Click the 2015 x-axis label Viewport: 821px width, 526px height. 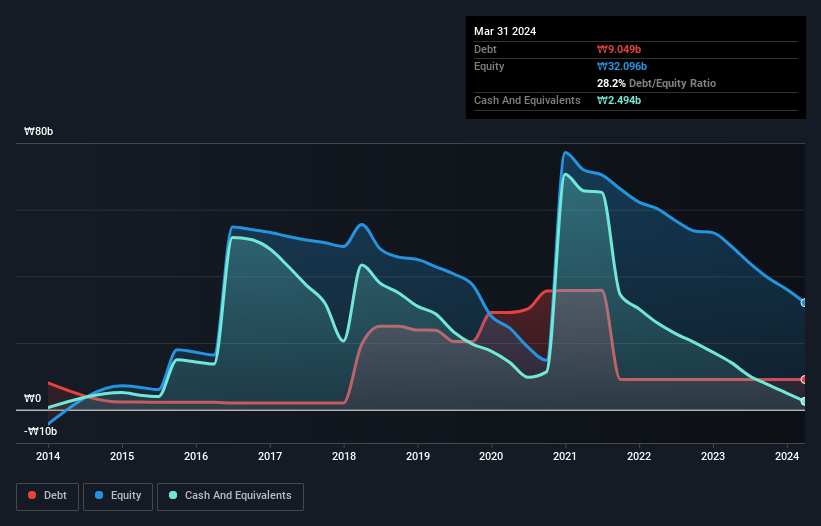122,456
